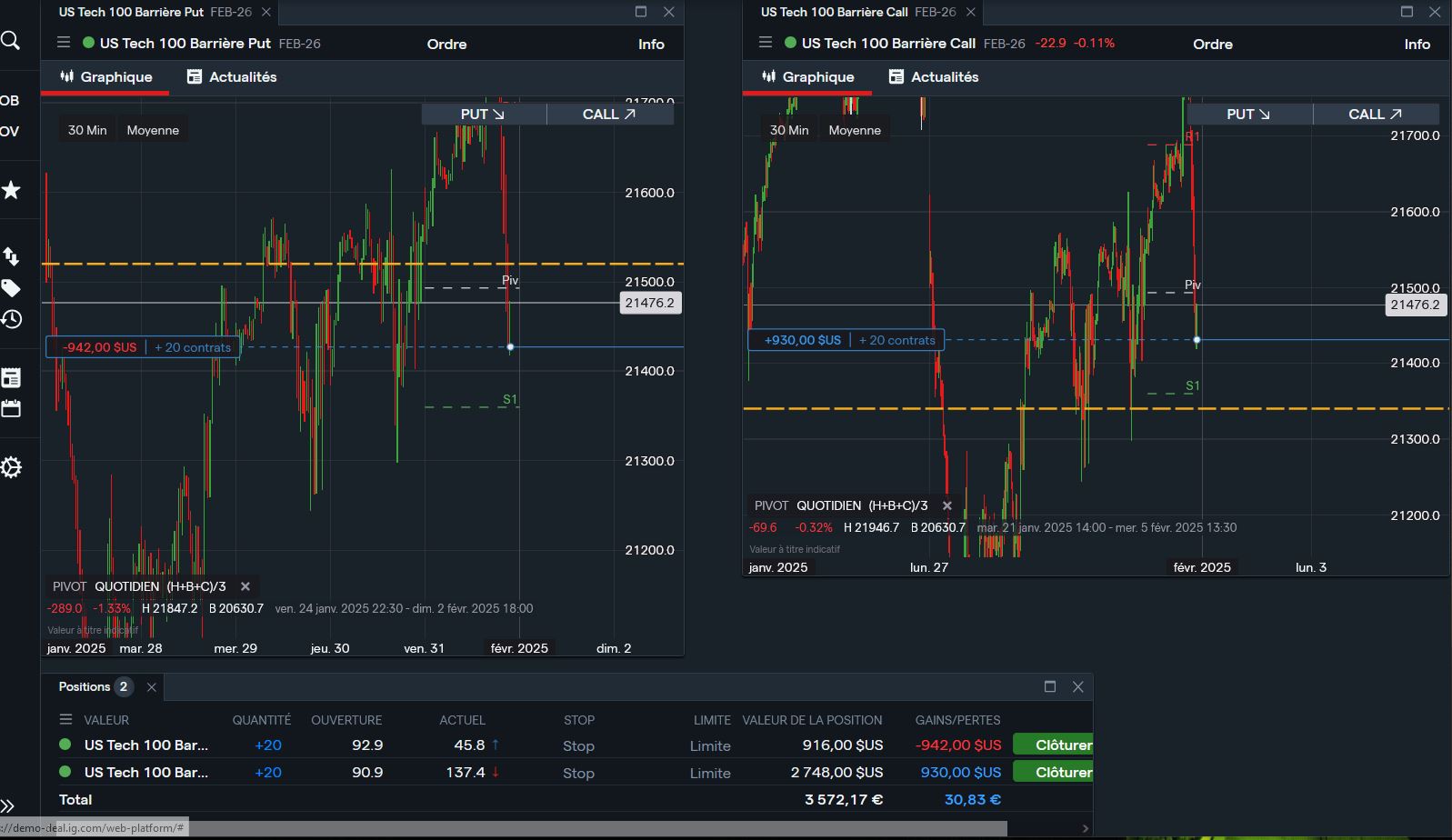
Task: Switch to the Graphique tab in the Call window
Action: pyautogui.click(x=807, y=77)
